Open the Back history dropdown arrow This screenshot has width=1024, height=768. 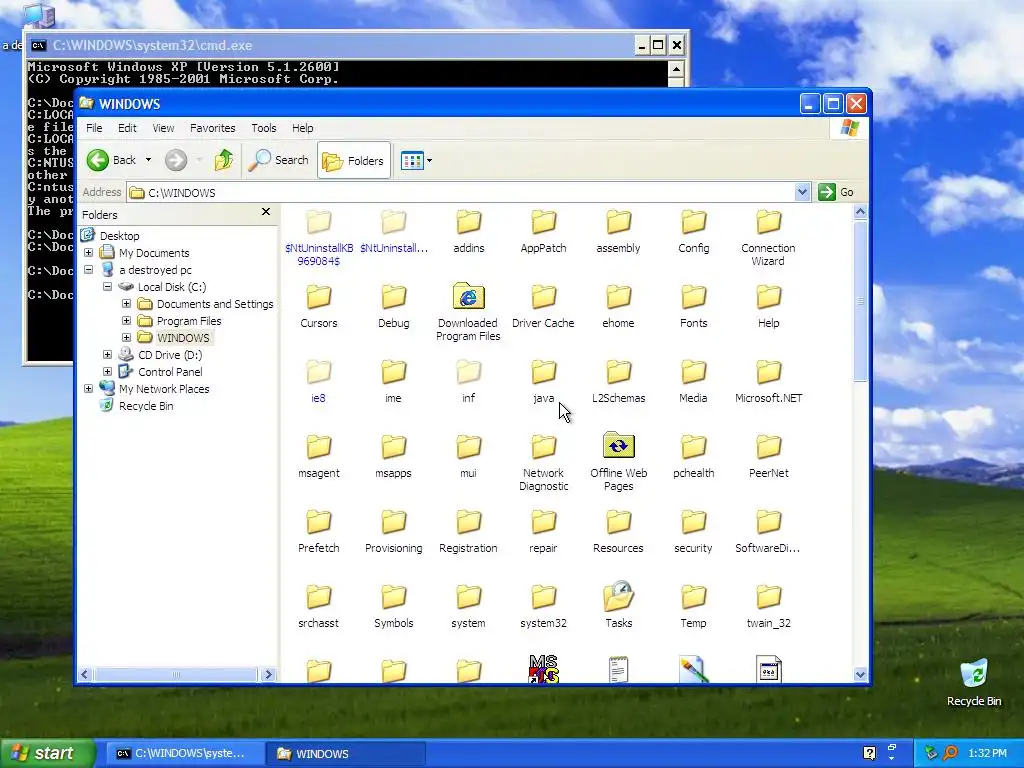pyautogui.click(x=148, y=160)
